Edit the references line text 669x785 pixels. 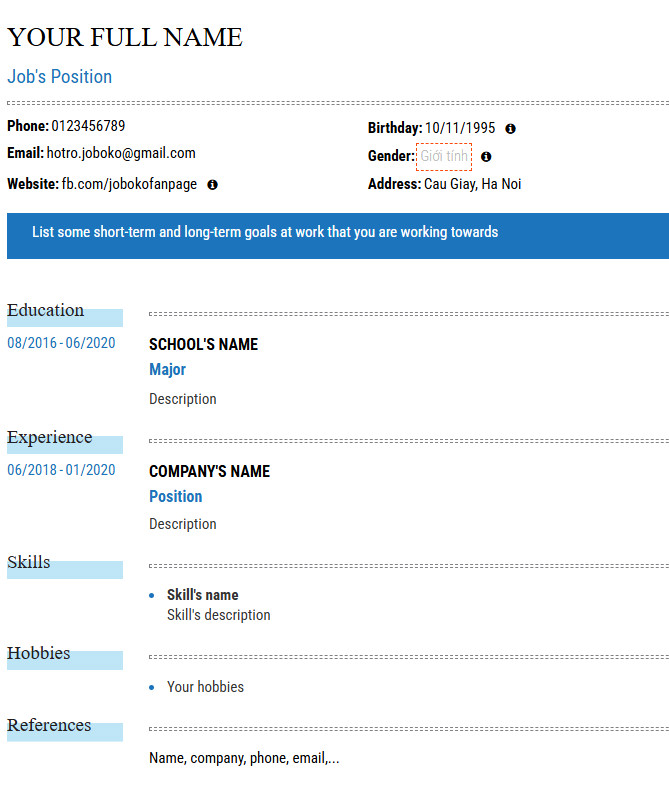tap(244, 758)
